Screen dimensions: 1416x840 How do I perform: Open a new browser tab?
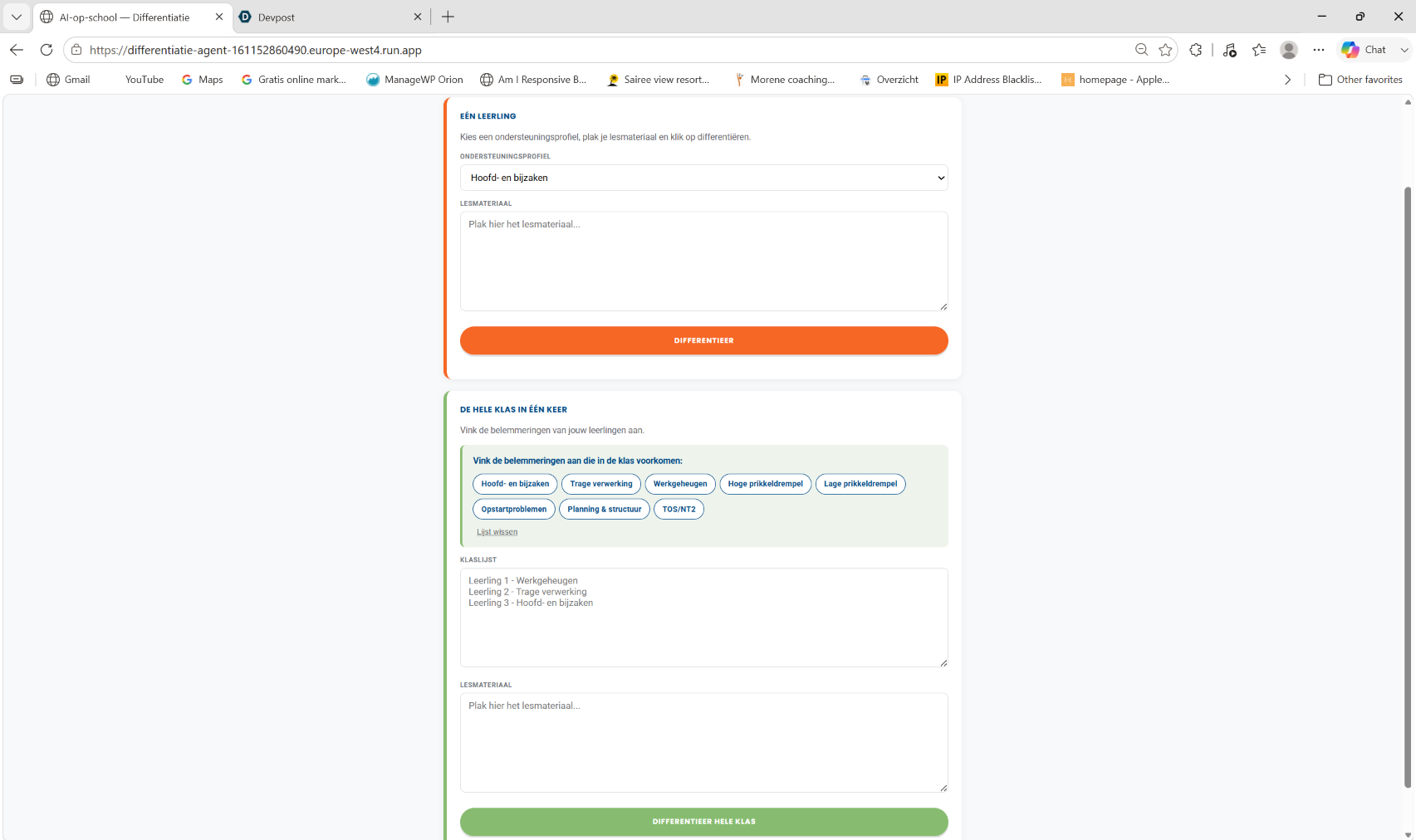448,17
